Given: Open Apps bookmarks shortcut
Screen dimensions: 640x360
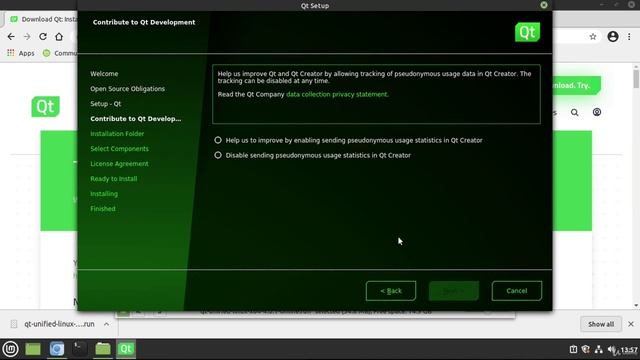Looking at the screenshot, I should (x=21, y=53).
